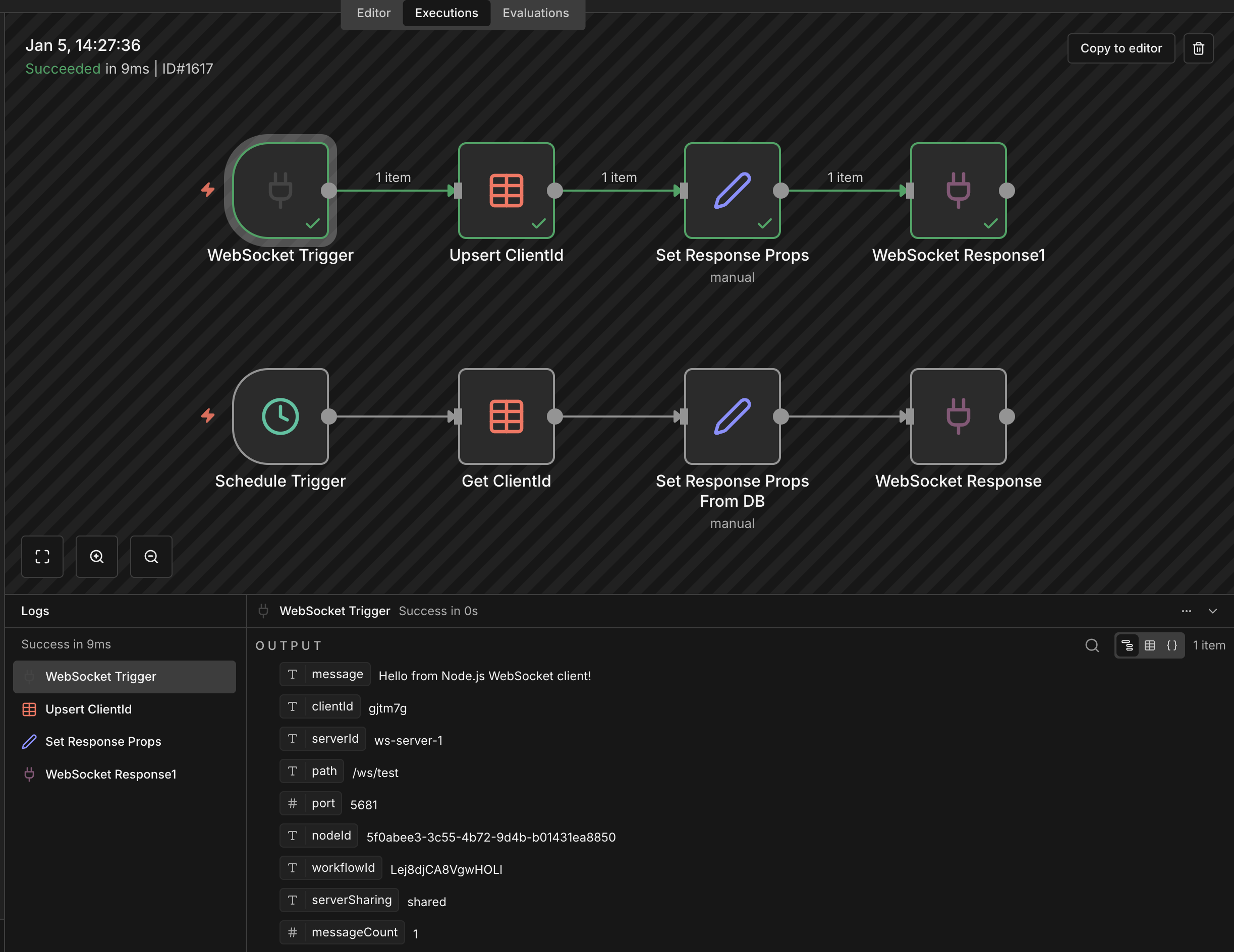Image resolution: width=1234 pixels, height=952 pixels.
Task: Switch output to table view
Action: click(1149, 645)
